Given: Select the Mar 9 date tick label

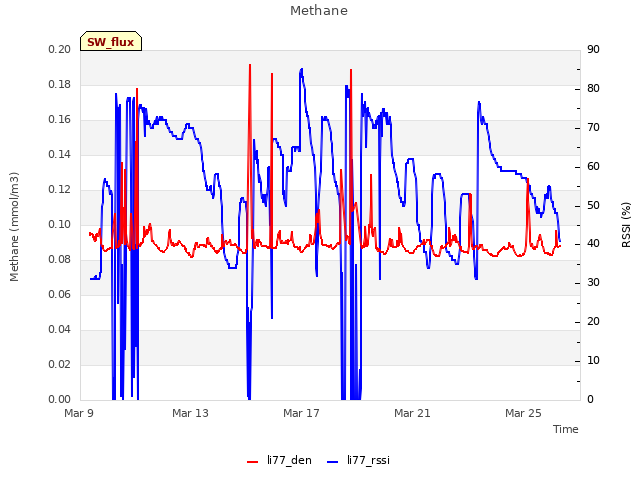Looking at the screenshot, I should coord(79,413).
